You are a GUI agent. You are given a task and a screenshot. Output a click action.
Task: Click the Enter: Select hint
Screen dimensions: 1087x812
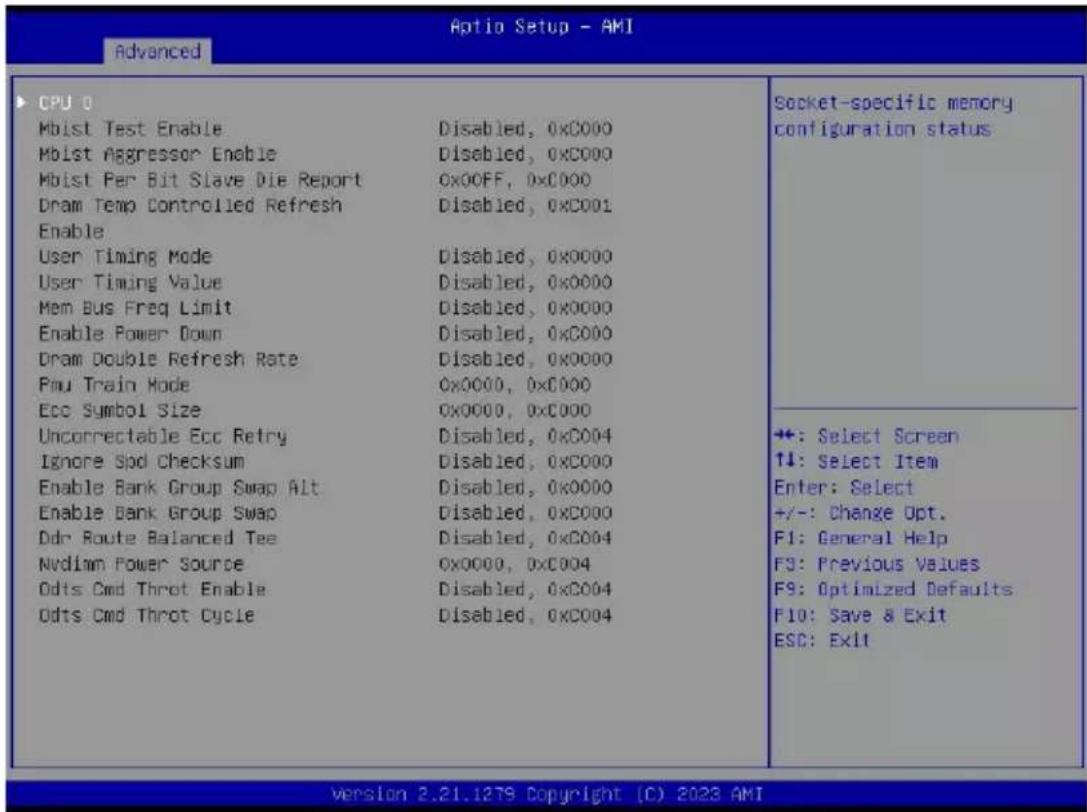(x=844, y=487)
